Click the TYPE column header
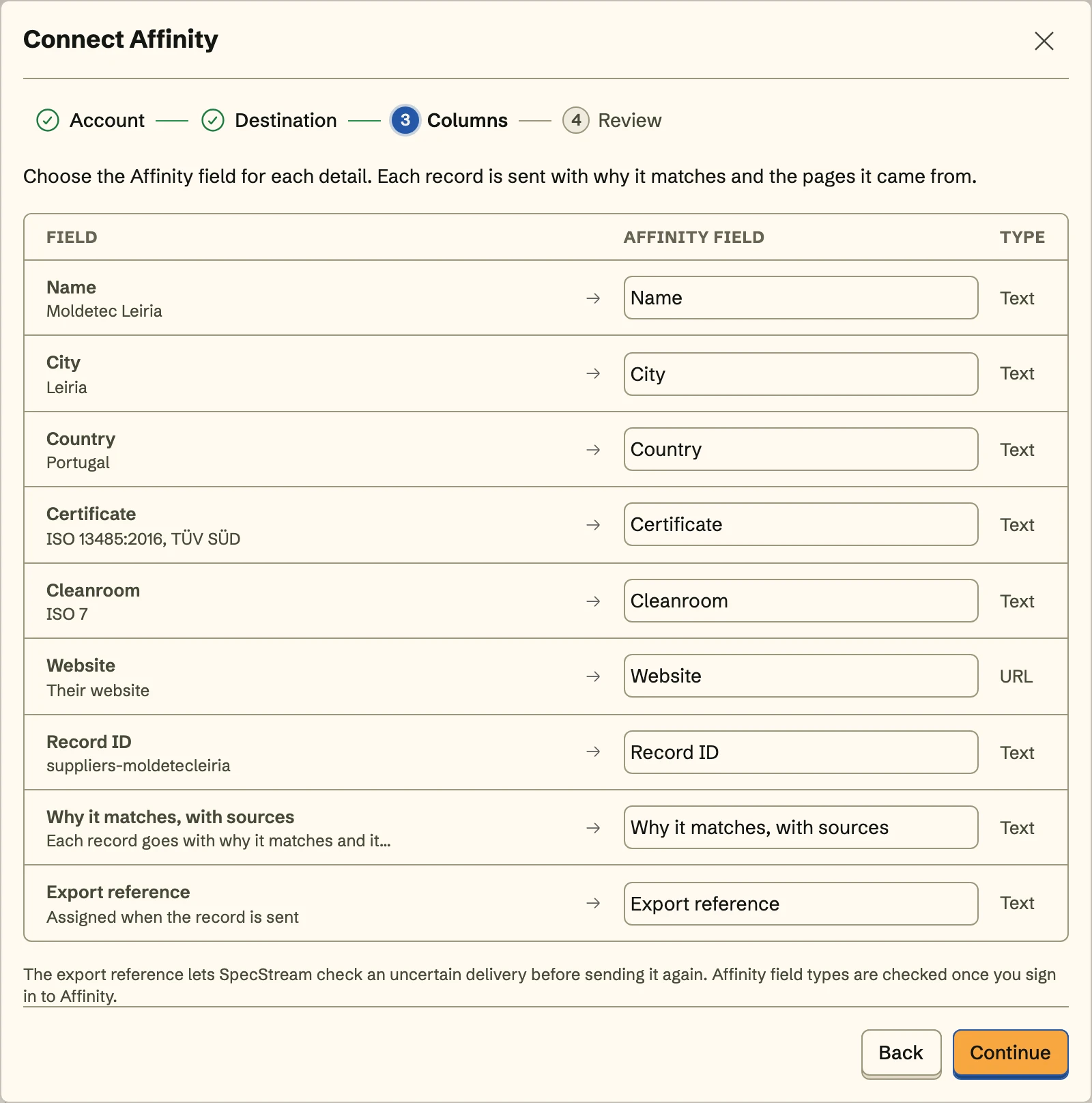Viewport: 1092px width, 1103px height. pos(1022,237)
